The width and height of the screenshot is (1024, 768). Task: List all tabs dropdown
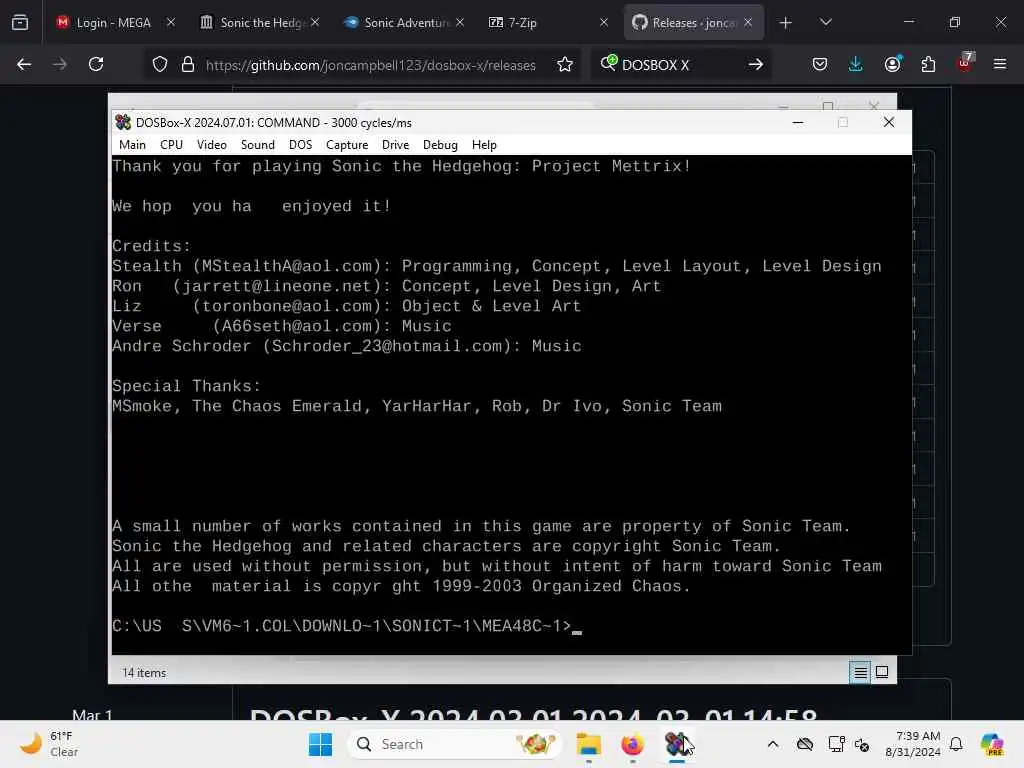(x=825, y=23)
